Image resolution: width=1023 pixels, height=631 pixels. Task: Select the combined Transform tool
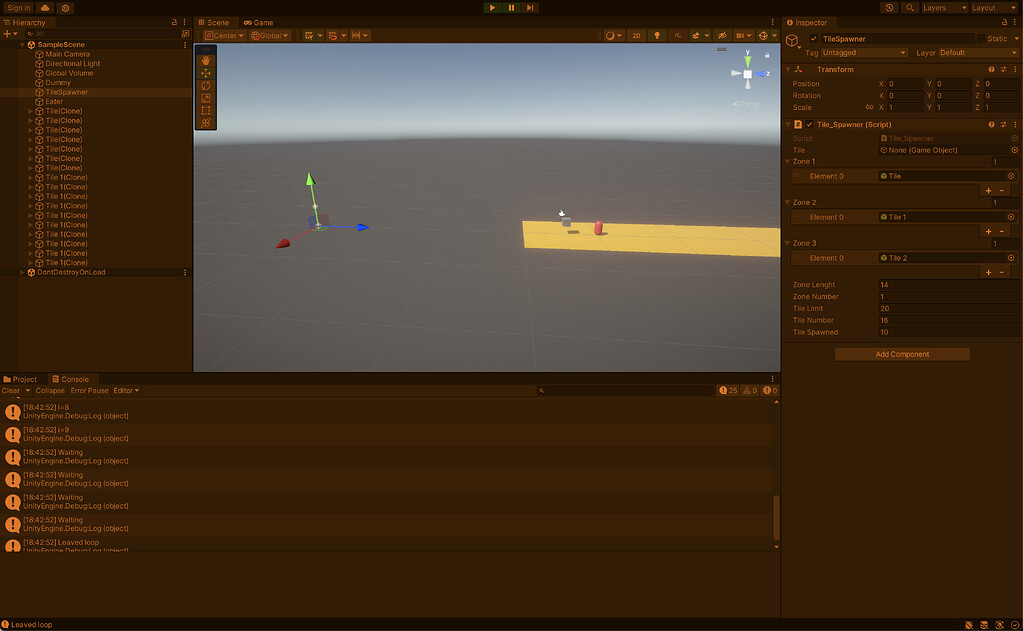click(206, 124)
